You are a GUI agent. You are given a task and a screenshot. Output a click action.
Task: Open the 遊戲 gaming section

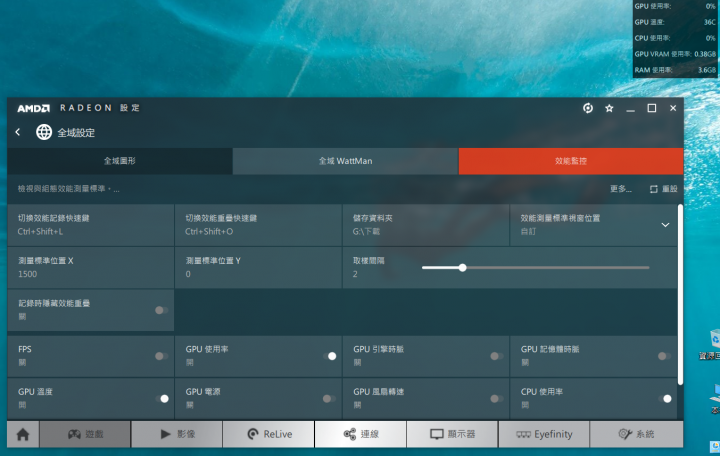click(85, 434)
